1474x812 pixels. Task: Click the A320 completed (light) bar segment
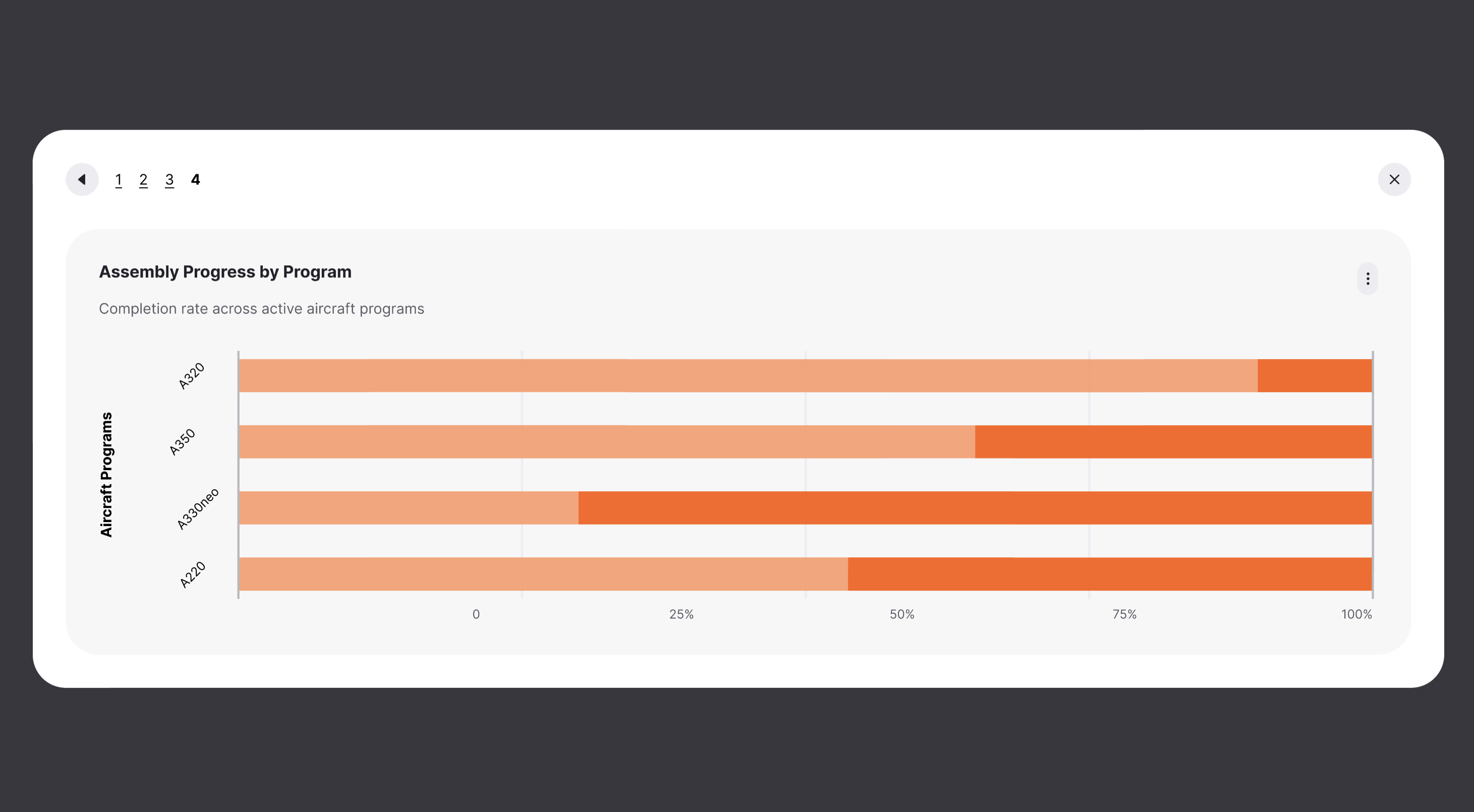point(748,375)
